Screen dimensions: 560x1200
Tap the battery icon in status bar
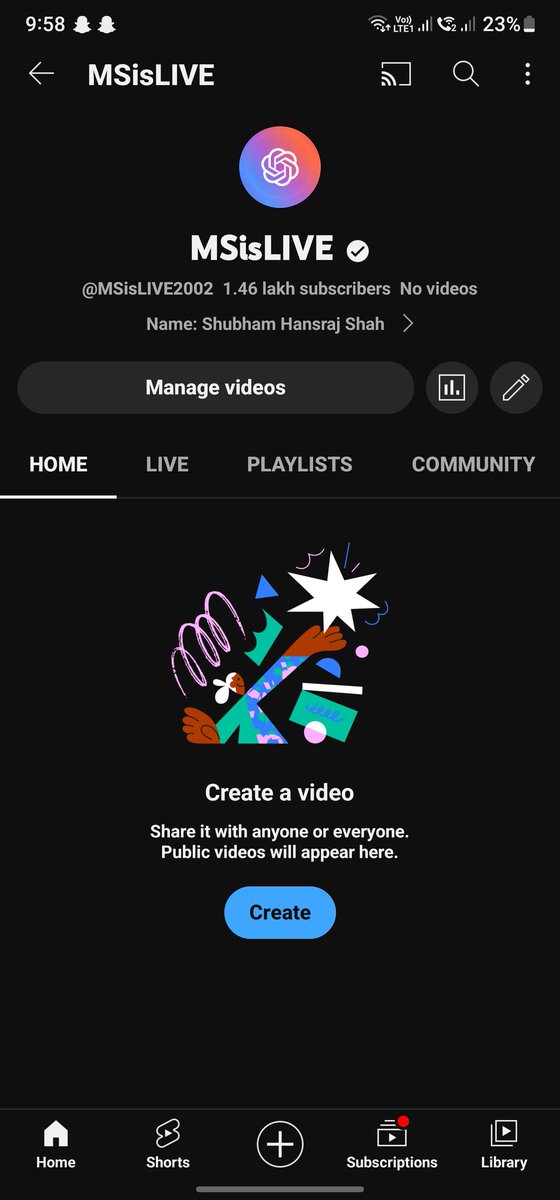[531, 24]
